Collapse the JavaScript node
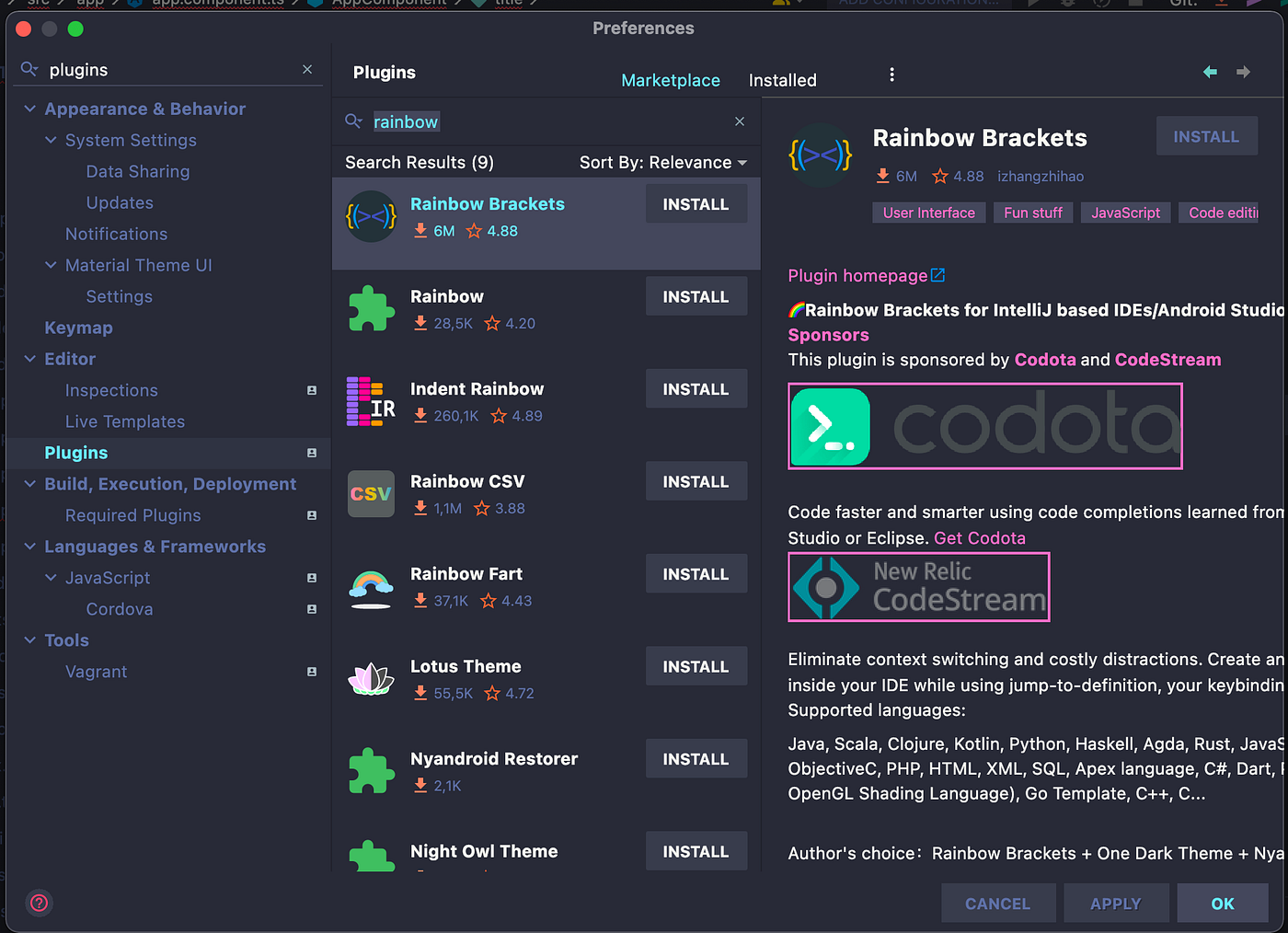Image resolution: width=1288 pixels, height=933 pixels. 51,578
